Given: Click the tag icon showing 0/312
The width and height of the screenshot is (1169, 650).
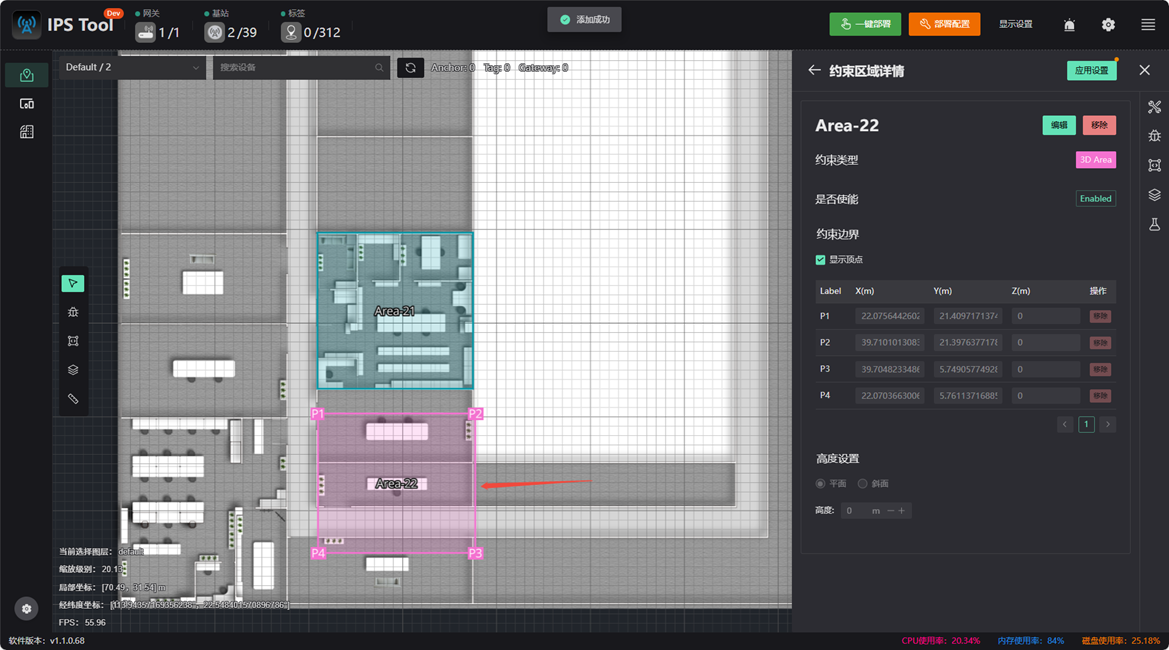Looking at the screenshot, I should pyautogui.click(x=291, y=32).
